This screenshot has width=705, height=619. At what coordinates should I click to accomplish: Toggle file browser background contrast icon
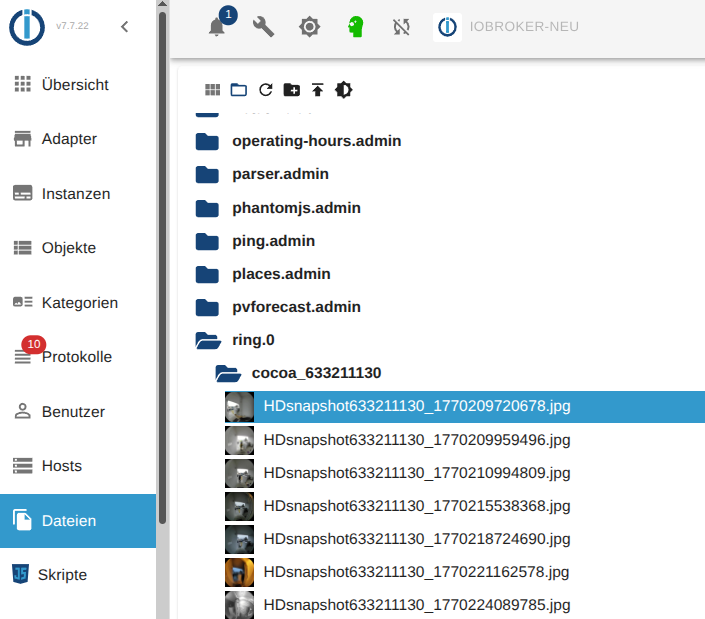(x=344, y=90)
